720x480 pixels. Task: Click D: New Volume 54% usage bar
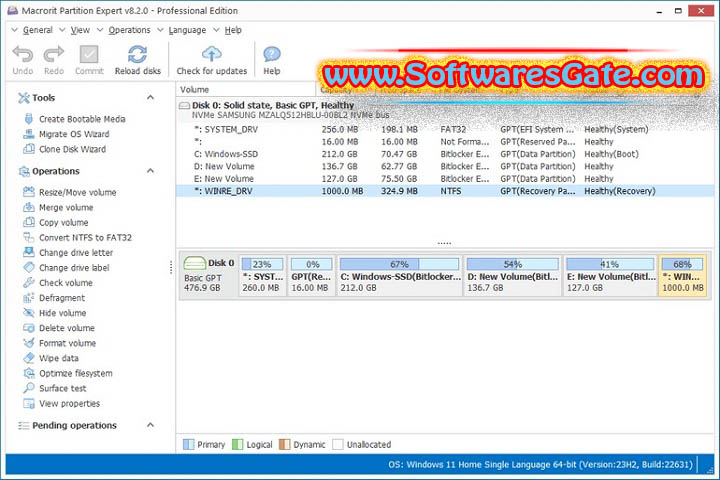tap(512, 264)
